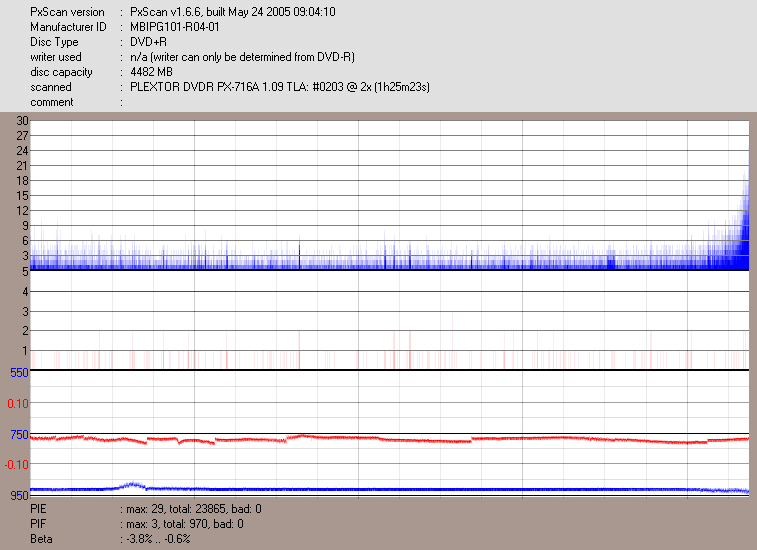Click the PLEXTOR DVDR PX-716A scan info text

pyautogui.click(x=280, y=87)
